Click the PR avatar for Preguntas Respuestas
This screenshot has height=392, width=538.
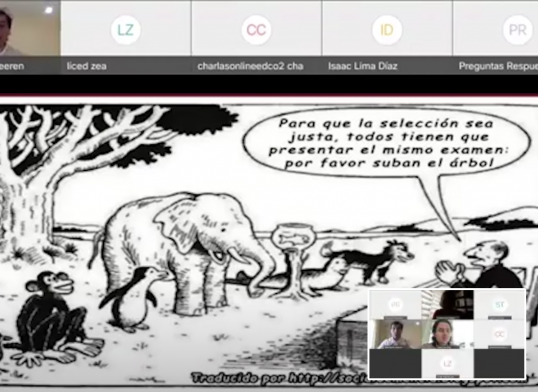517,30
